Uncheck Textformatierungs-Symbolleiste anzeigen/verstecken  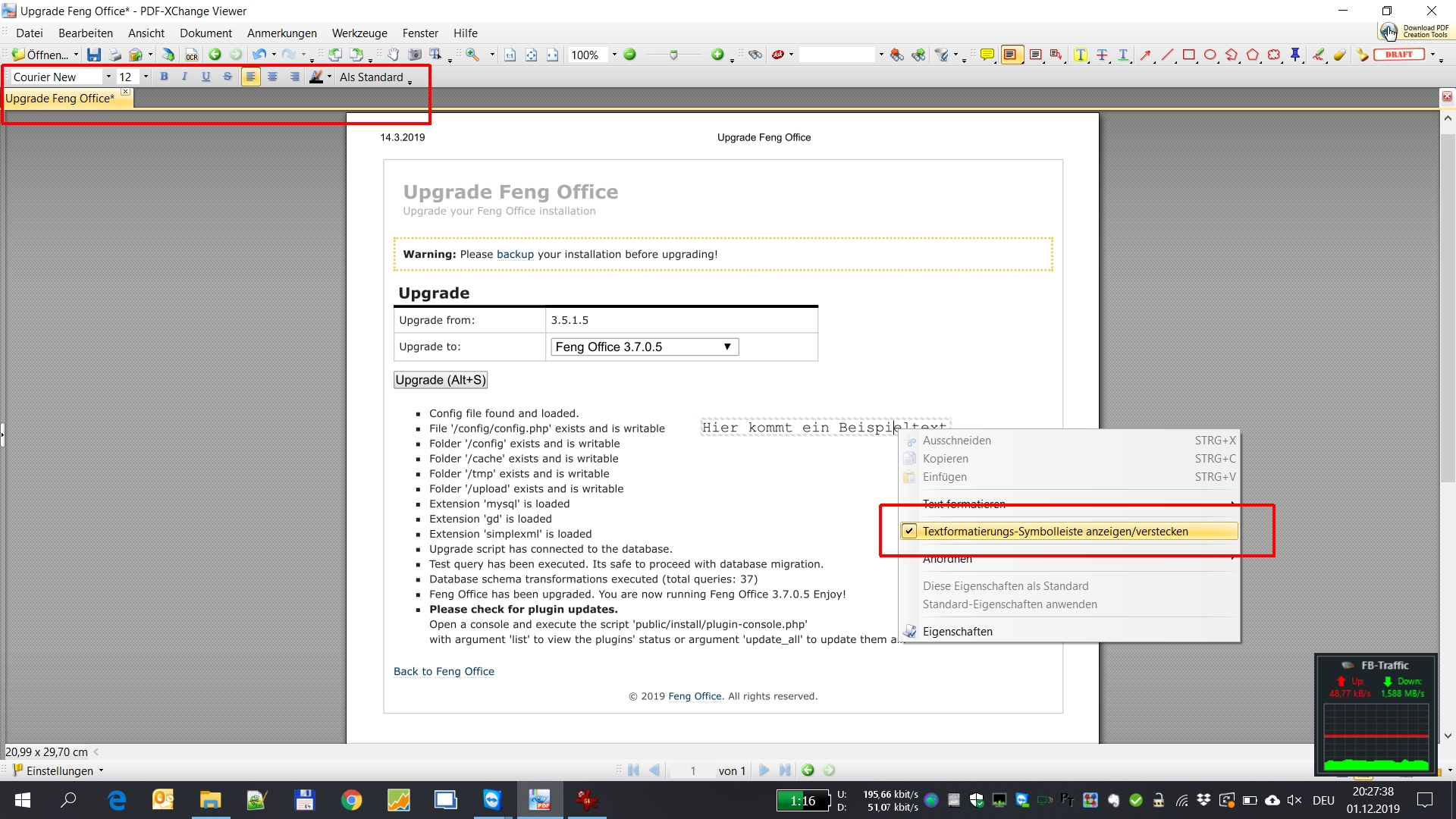pyautogui.click(x=1055, y=532)
